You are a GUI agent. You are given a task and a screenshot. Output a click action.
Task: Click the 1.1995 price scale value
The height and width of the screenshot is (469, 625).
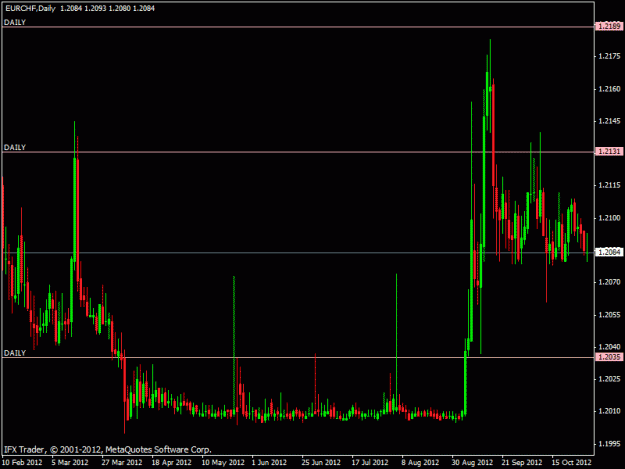tap(609, 443)
